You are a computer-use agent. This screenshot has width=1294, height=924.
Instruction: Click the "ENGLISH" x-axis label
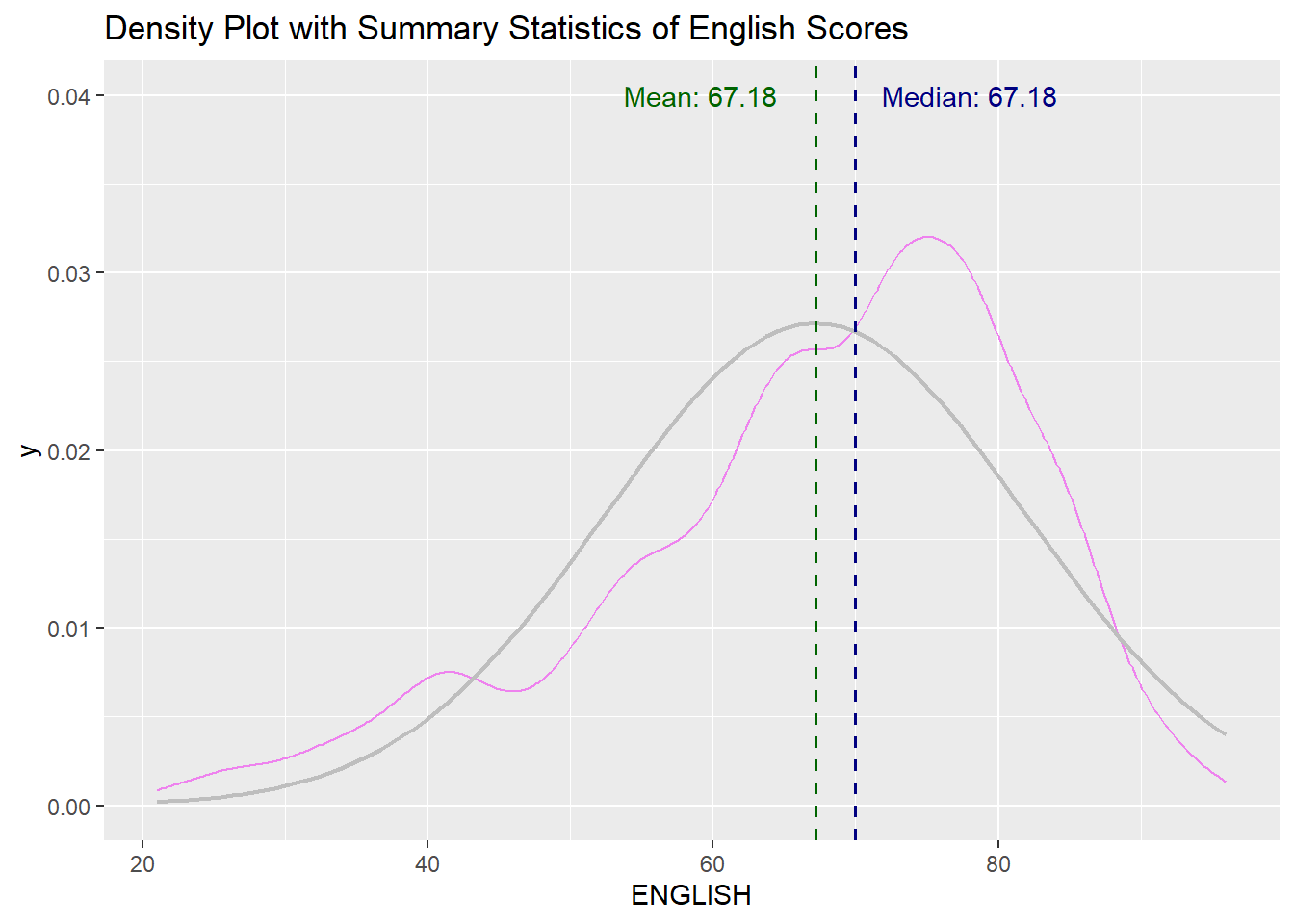(690, 895)
